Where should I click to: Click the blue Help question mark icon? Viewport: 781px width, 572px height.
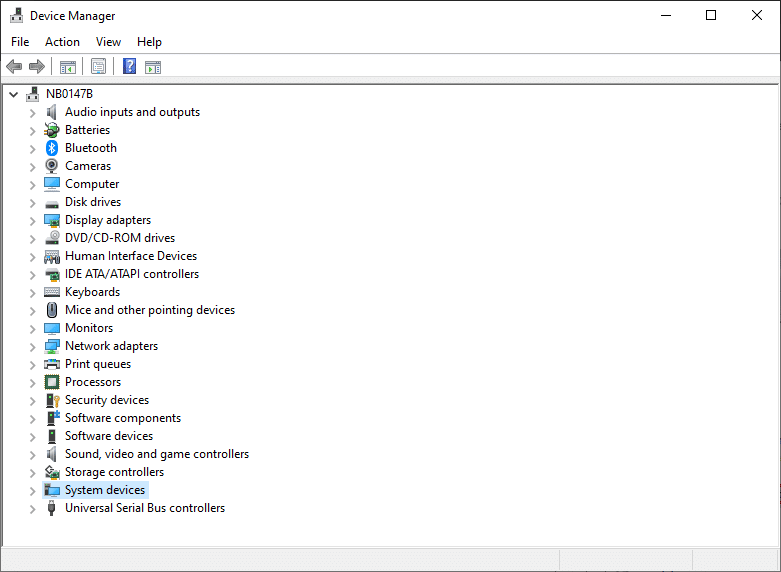[129, 67]
